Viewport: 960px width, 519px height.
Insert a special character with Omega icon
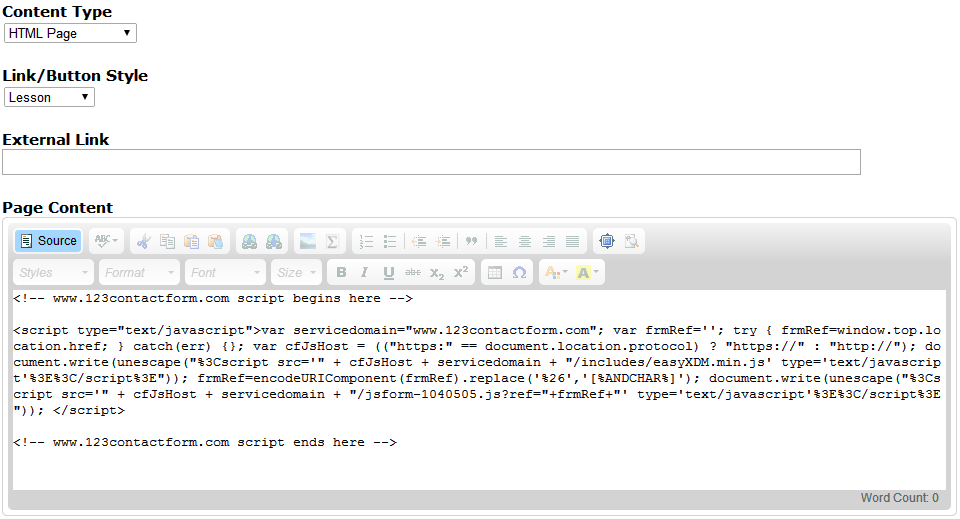click(519, 272)
